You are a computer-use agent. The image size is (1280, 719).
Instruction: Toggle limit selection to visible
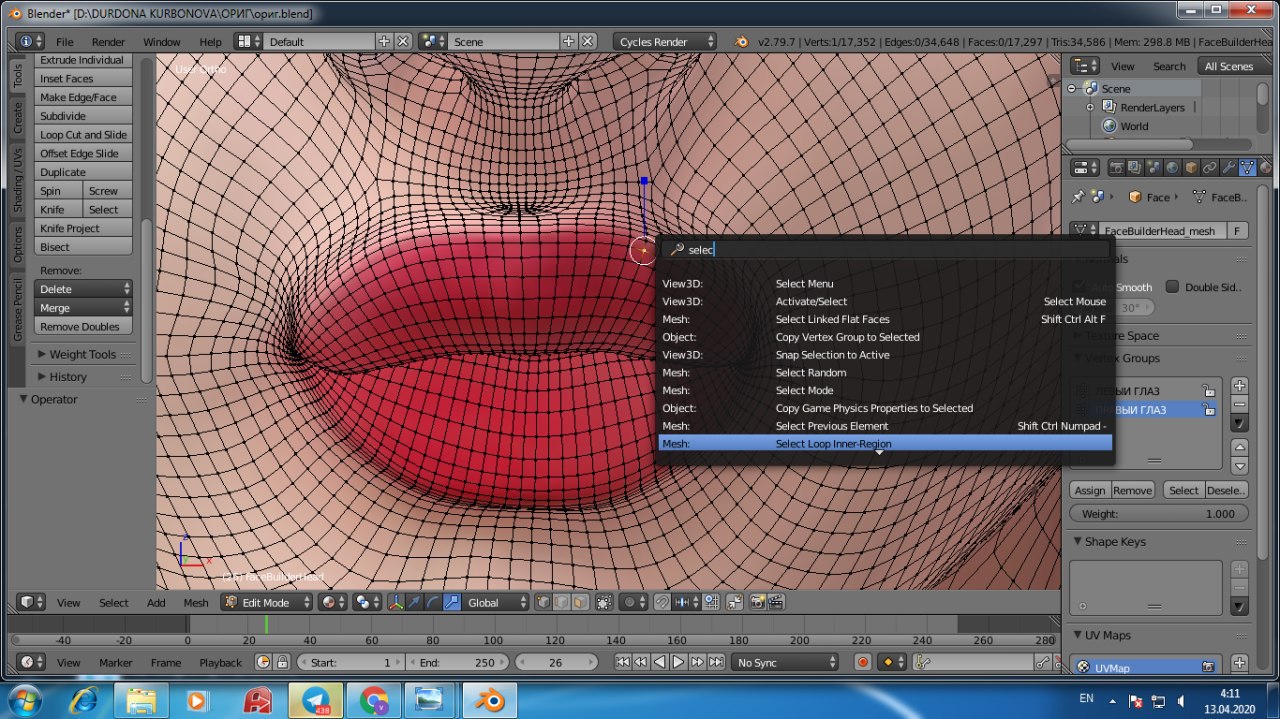pos(604,602)
